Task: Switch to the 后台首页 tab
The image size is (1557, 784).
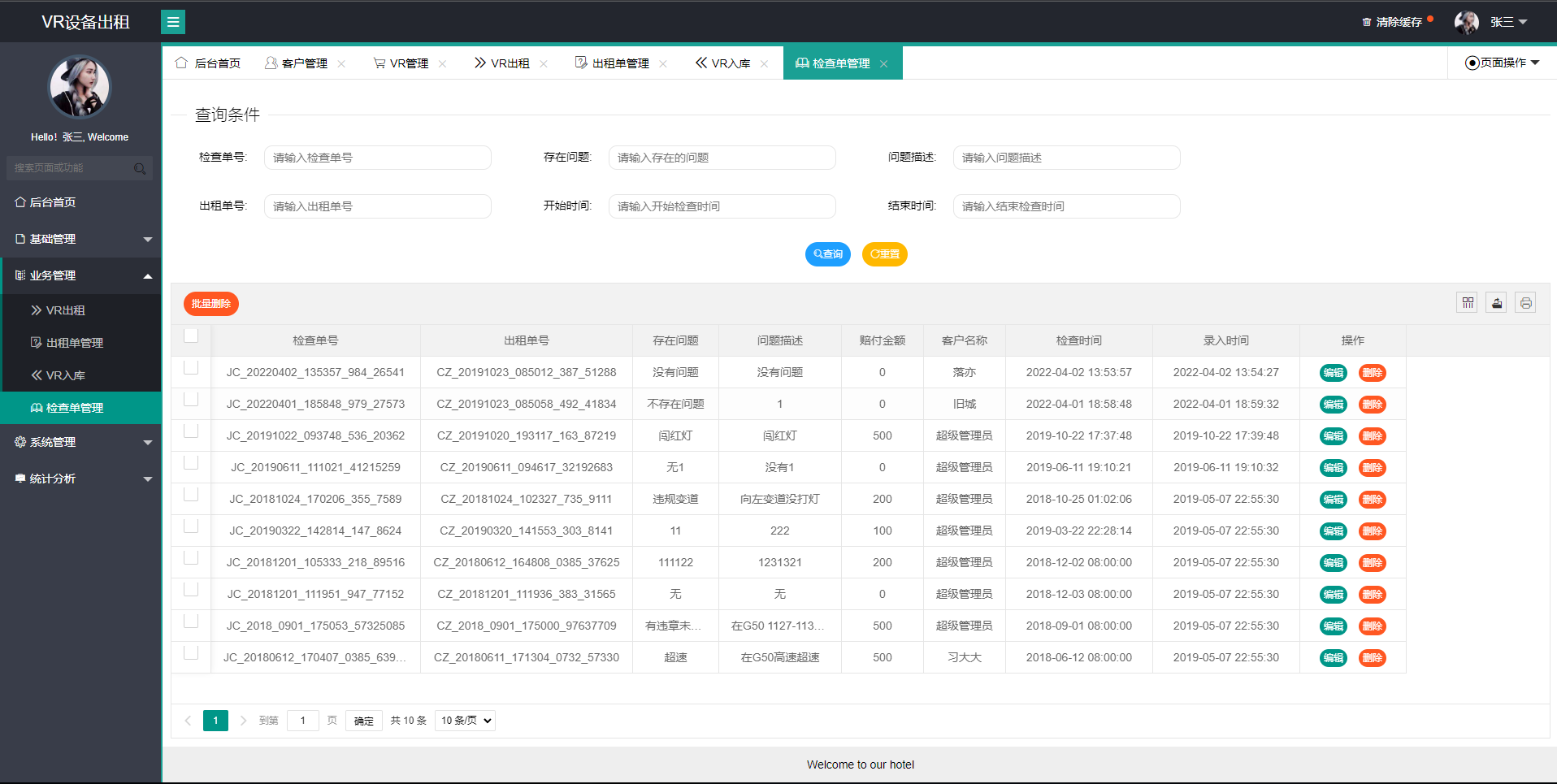Action: coord(208,63)
